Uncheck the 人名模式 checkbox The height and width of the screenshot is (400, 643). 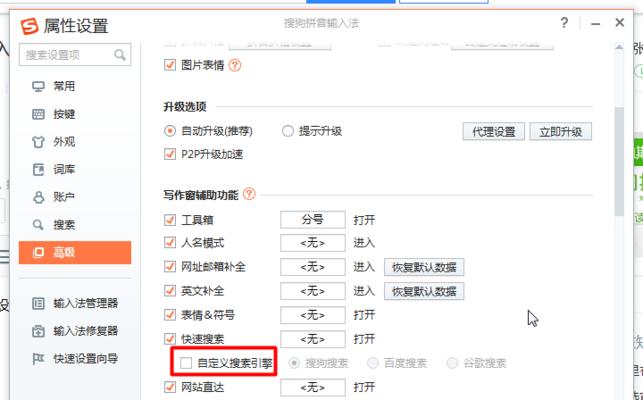click(x=170, y=243)
